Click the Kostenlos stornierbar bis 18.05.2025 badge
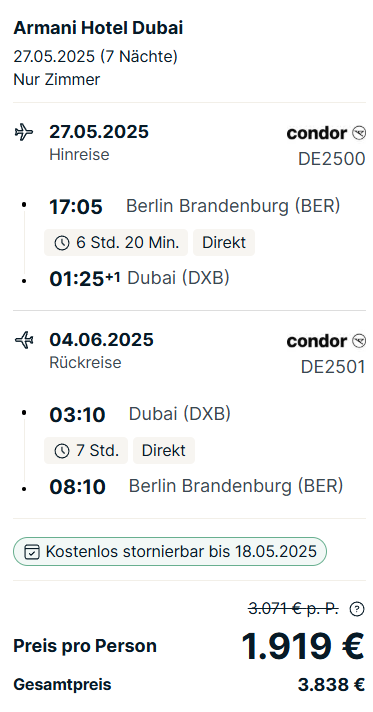This screenshot has width=373, height=712. (x=169, y=552)
